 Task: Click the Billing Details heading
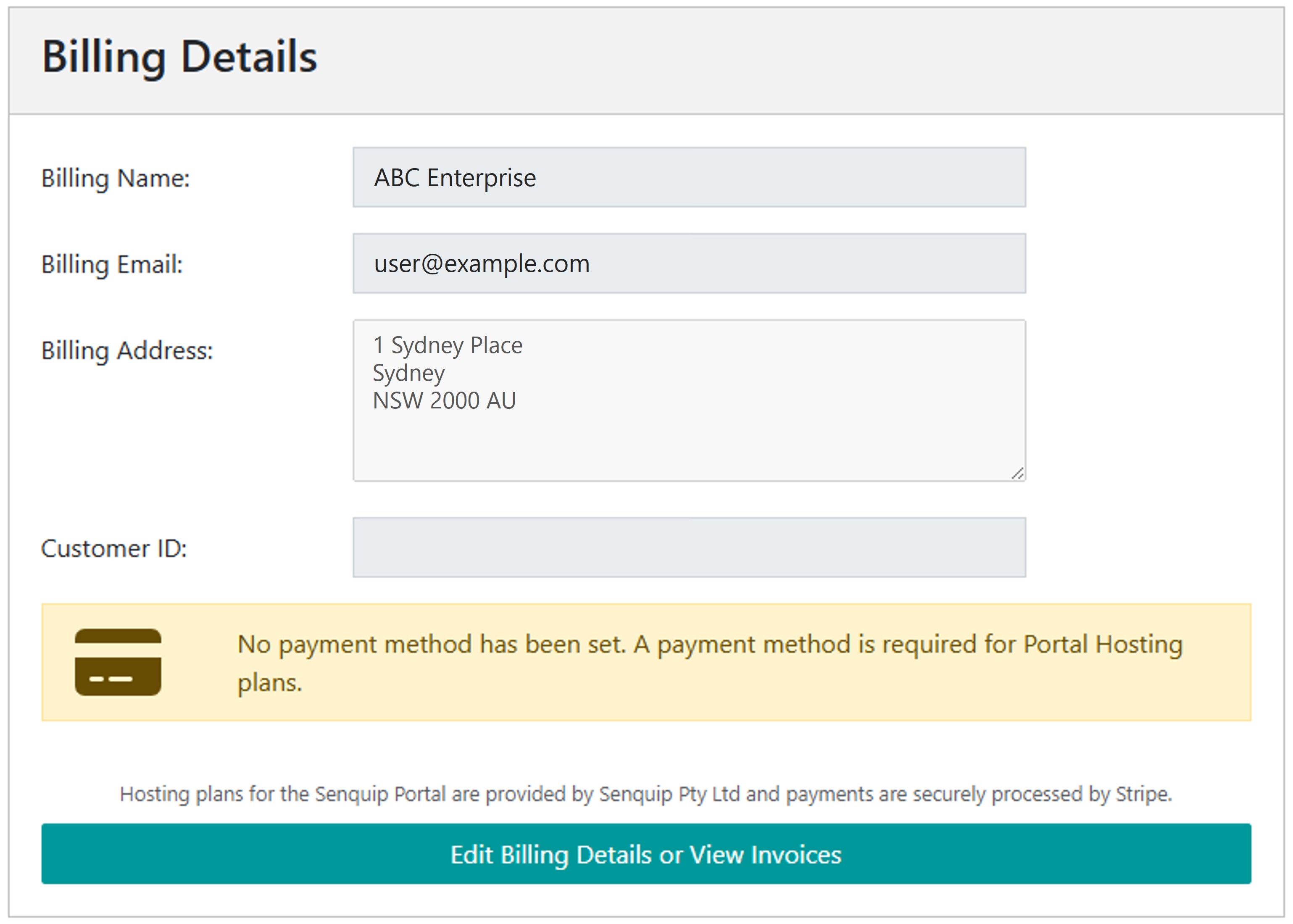click(x=179, y=57)
